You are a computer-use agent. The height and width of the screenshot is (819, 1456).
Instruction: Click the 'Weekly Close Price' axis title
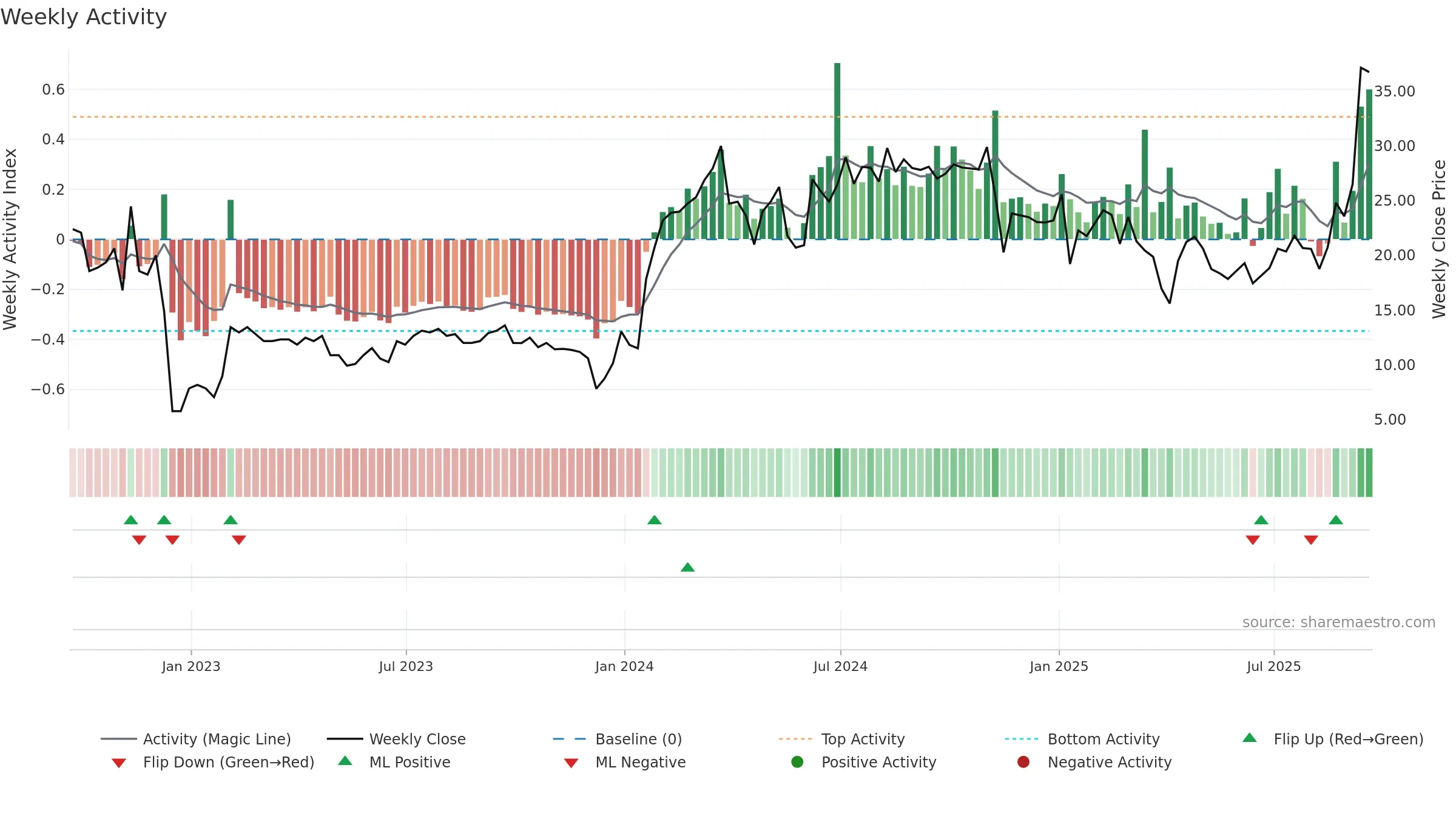1439,239
